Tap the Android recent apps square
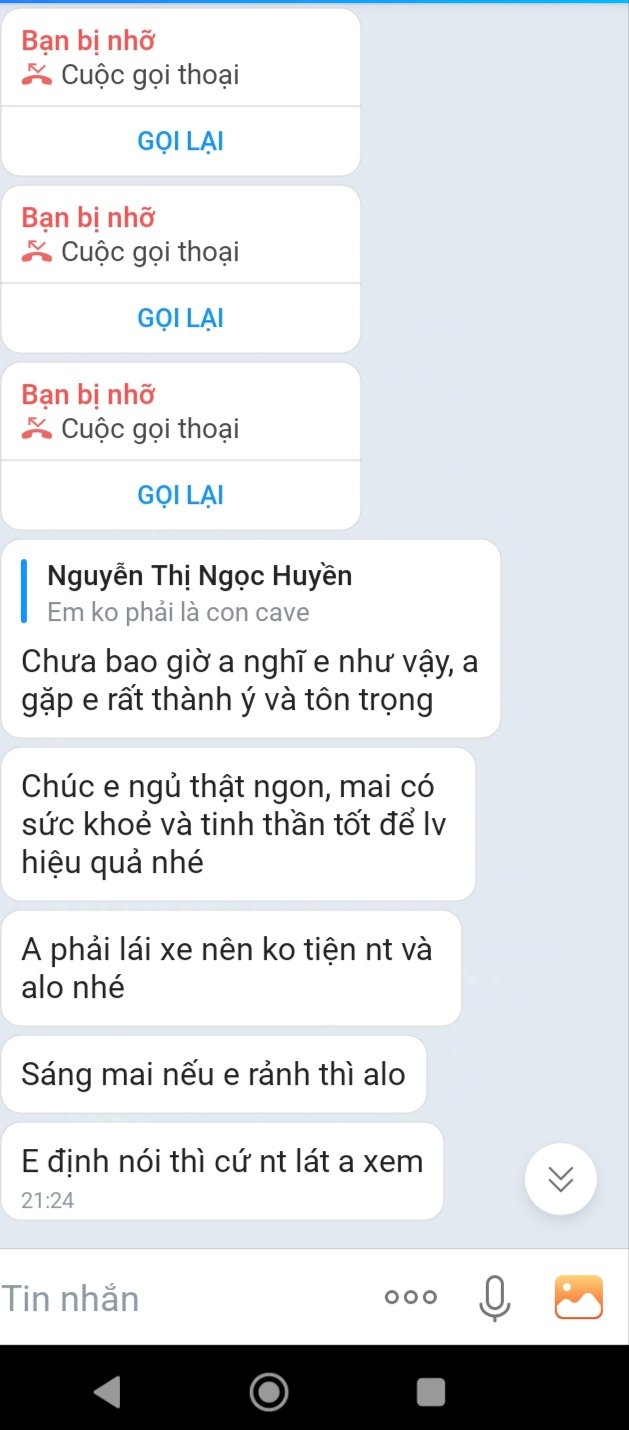 tap(431, 1392)
